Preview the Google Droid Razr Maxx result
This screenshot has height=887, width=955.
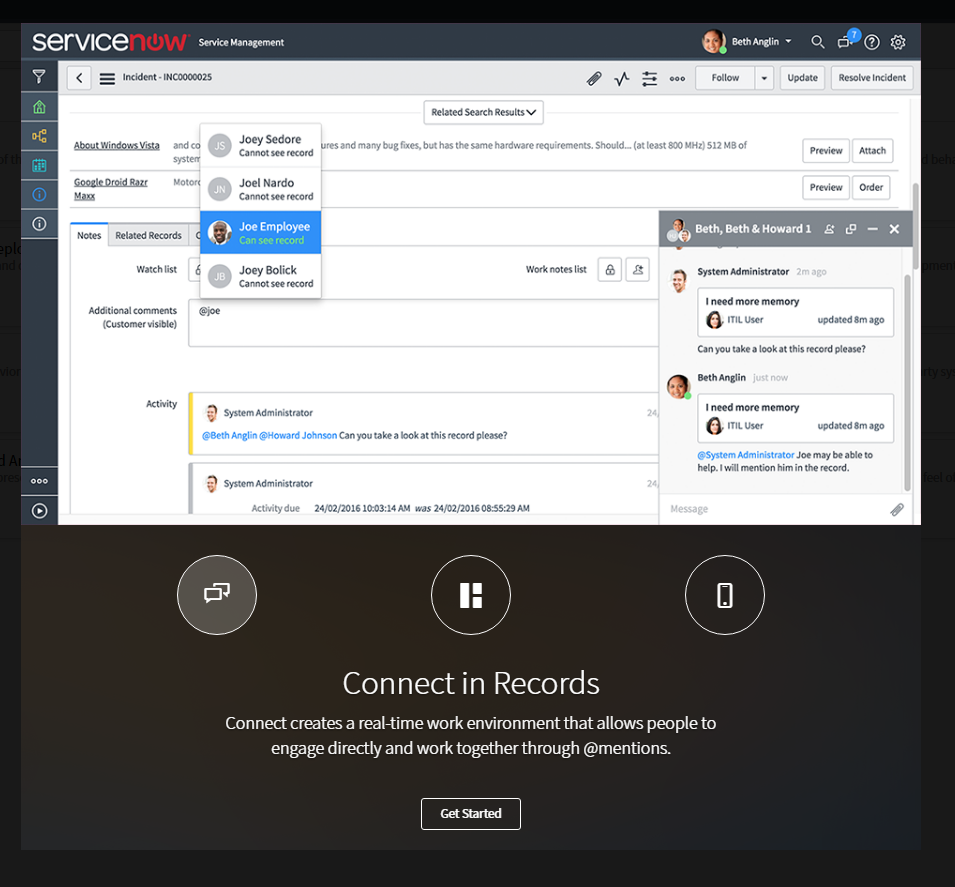[x=826, y=187]
